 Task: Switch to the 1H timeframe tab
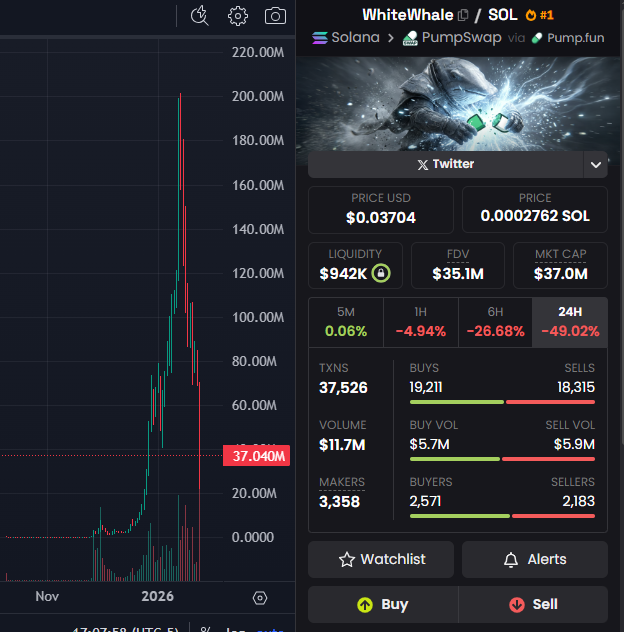[421, 322]
